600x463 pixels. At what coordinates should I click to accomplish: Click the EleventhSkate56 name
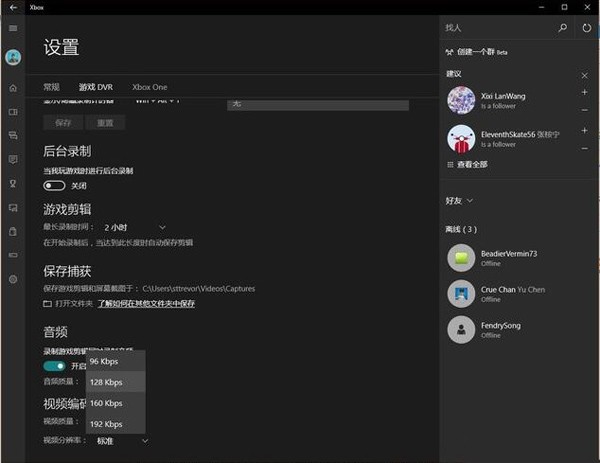[x=508, y=134]
